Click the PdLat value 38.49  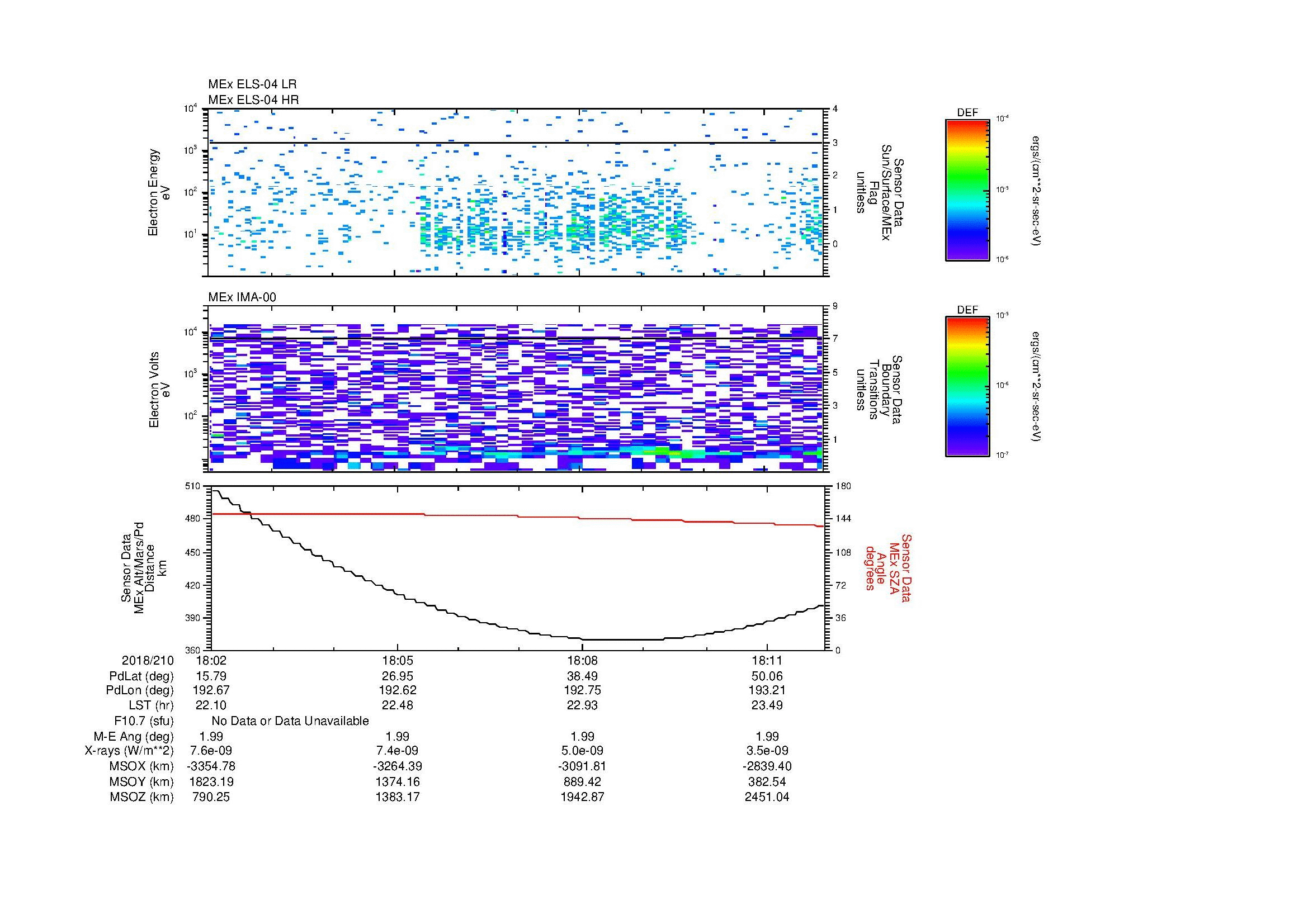(x=582, y=676)
